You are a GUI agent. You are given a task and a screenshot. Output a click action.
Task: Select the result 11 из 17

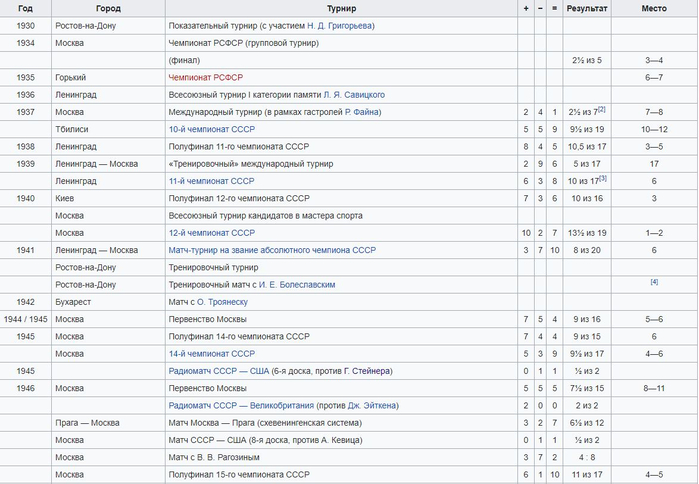coord(587,475)
